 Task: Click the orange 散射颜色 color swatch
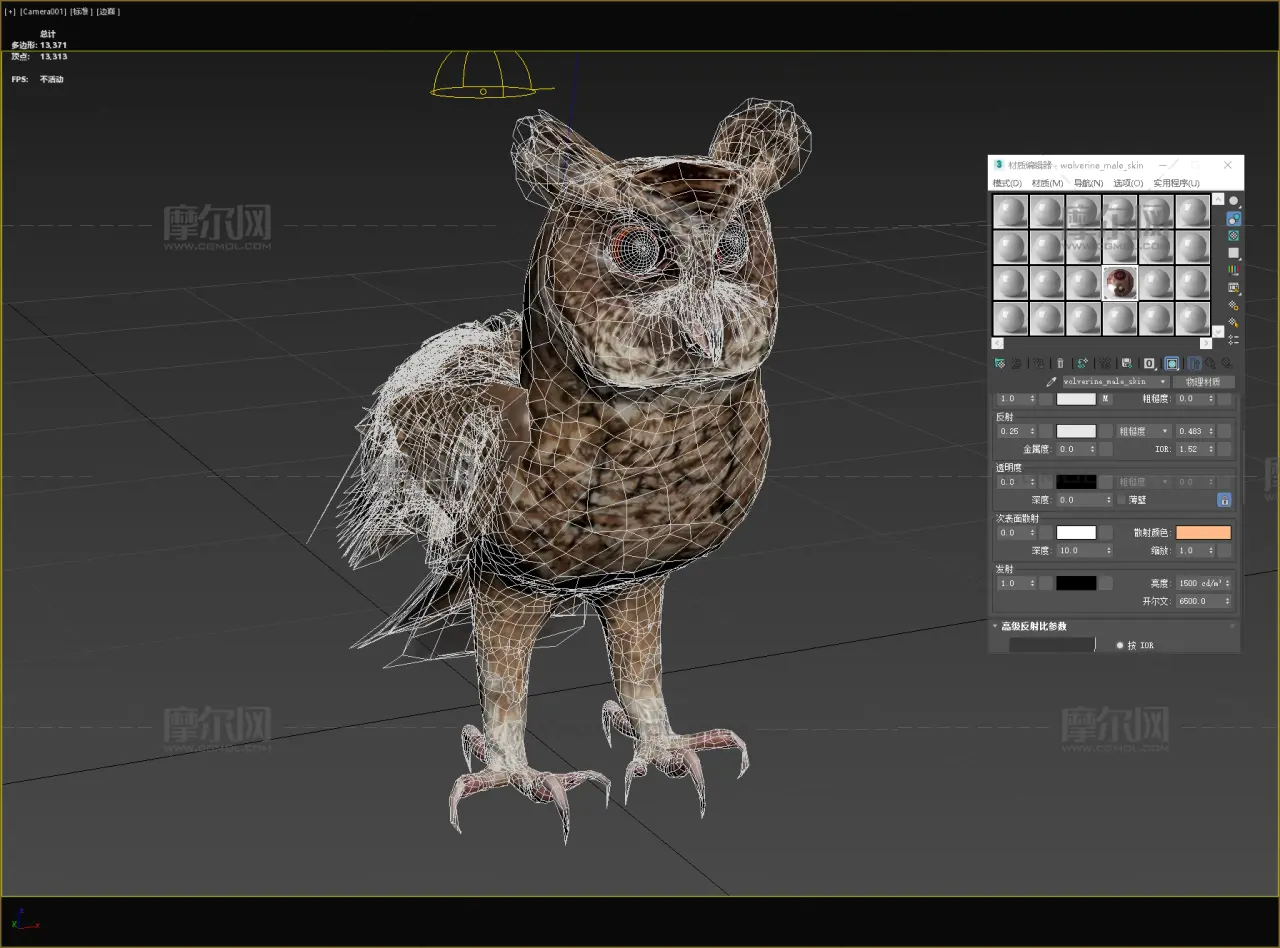1203,533
